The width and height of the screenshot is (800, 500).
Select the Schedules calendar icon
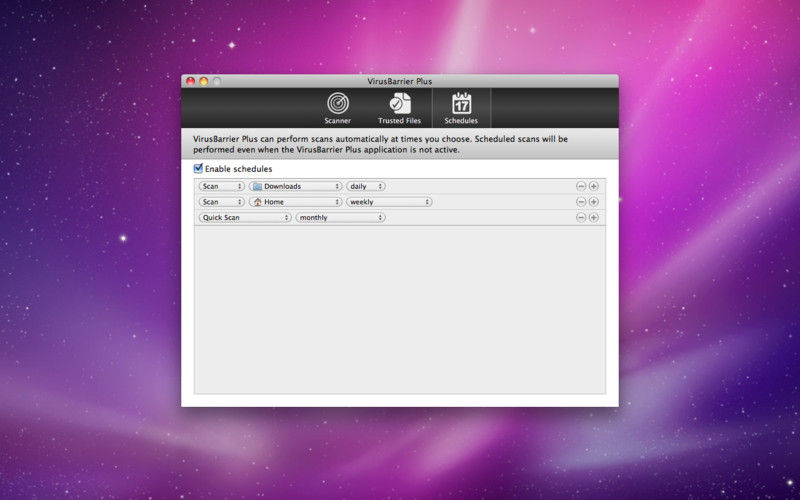[x=461, y=104]
